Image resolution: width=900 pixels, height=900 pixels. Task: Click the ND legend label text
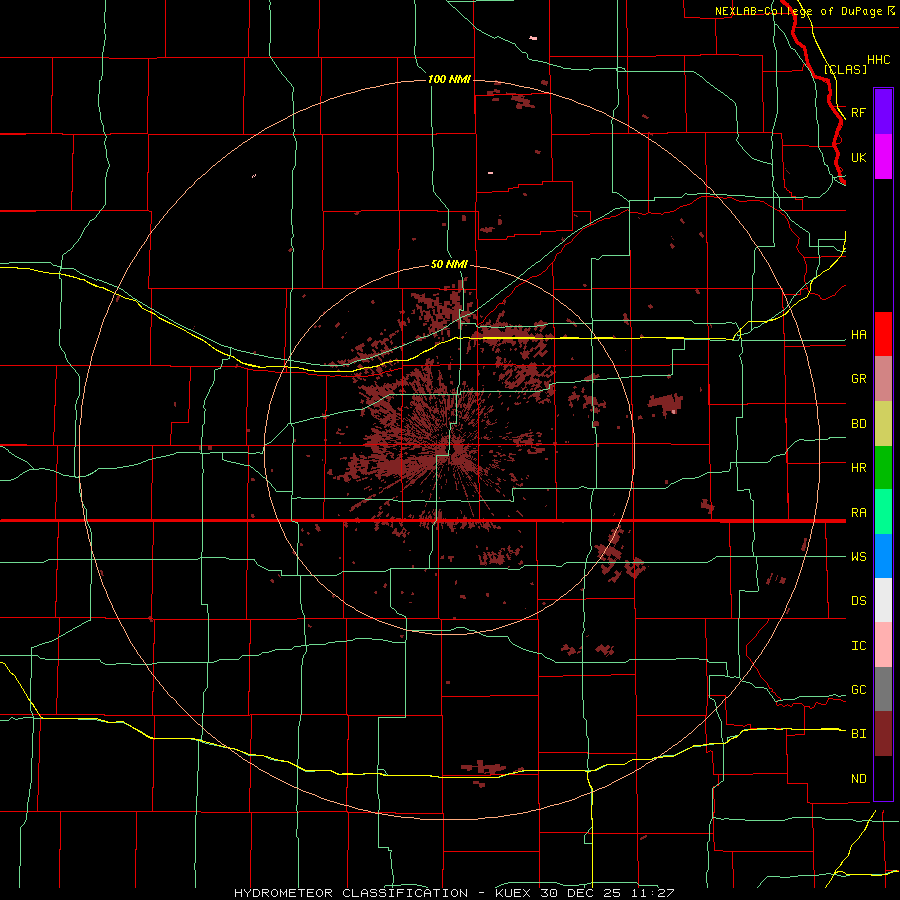tap(859, 779)
